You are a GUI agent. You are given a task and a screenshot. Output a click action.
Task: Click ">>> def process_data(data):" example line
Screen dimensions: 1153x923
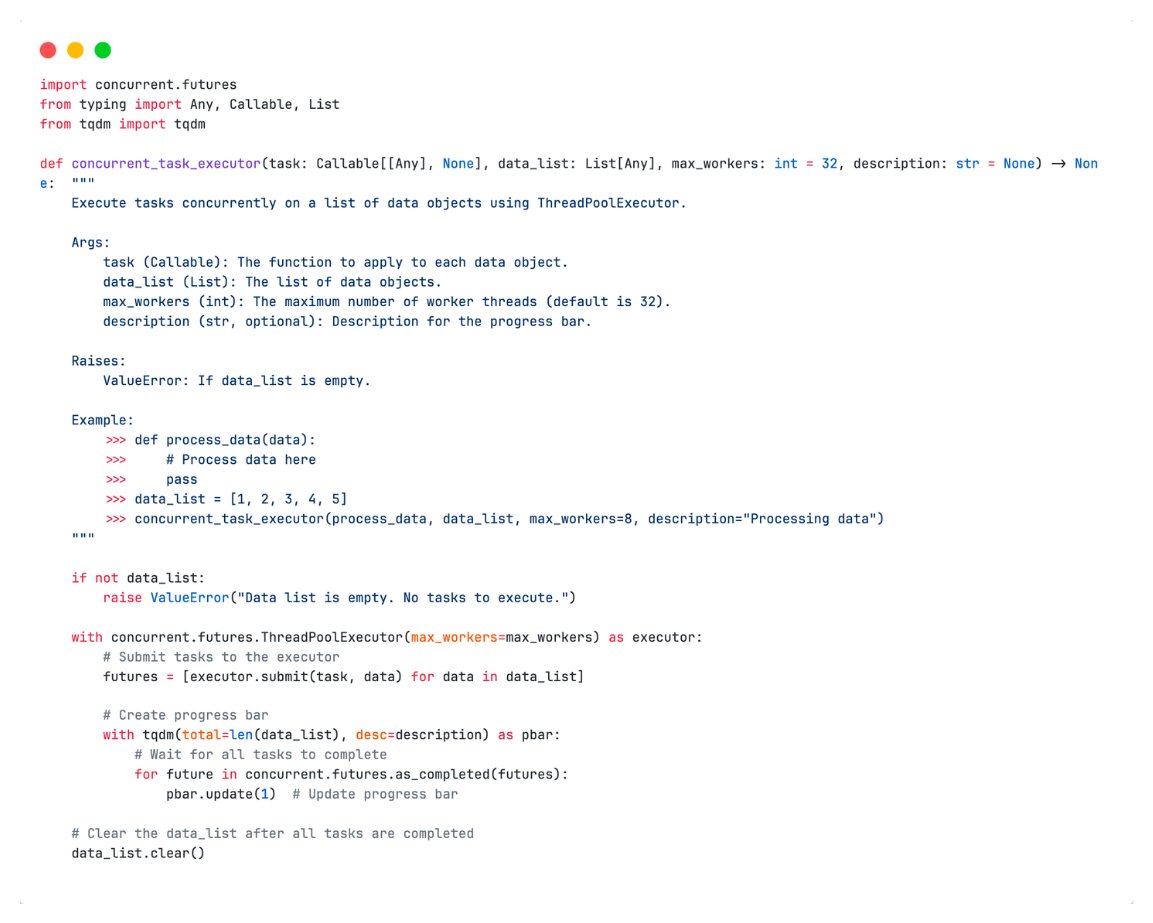point(210,440)
